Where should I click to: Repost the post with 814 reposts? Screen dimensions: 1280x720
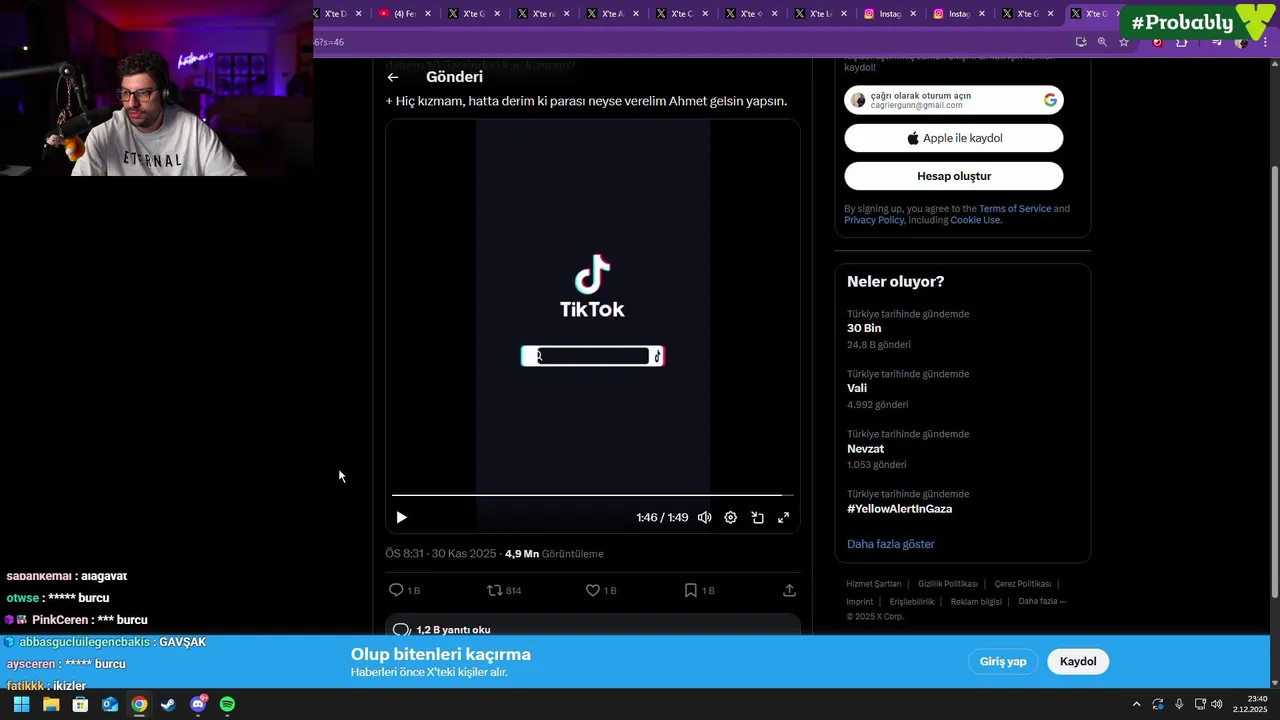pos(504,590)
